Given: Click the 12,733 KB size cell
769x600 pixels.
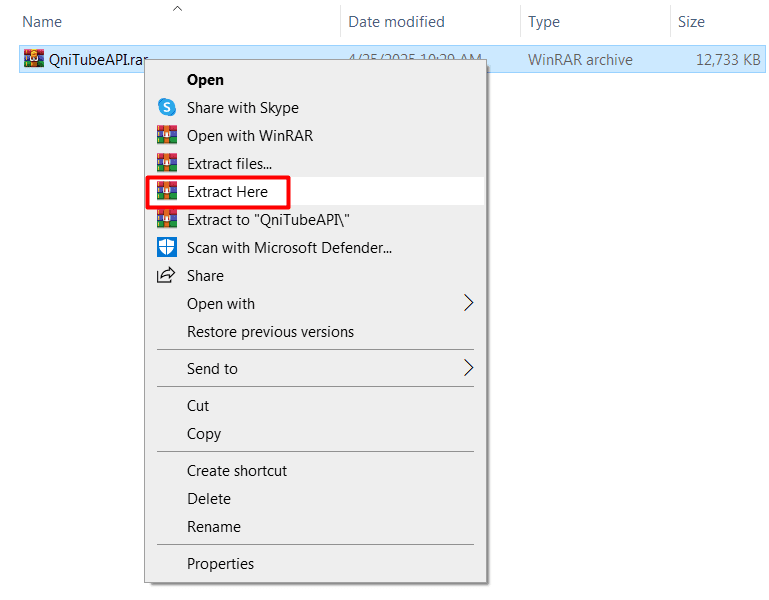Looking at the screenshot, I should [728, 59].
